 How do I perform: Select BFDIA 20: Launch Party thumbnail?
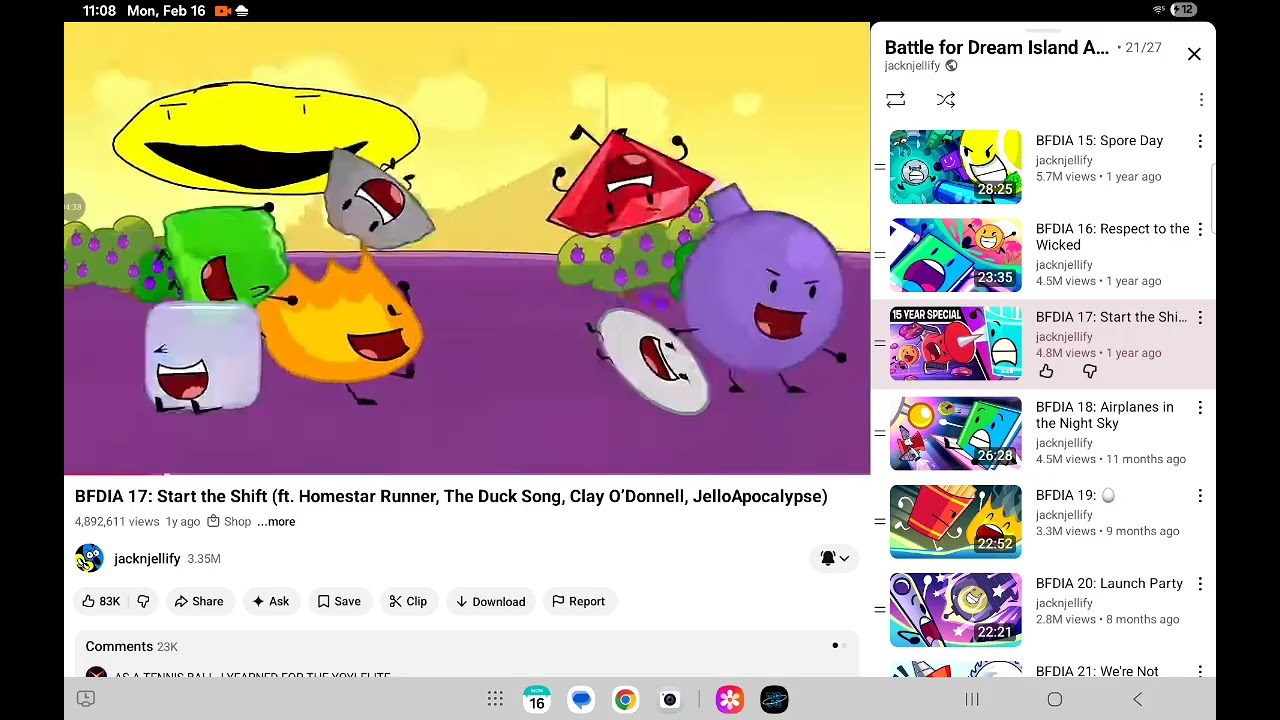tap(956, 609)
